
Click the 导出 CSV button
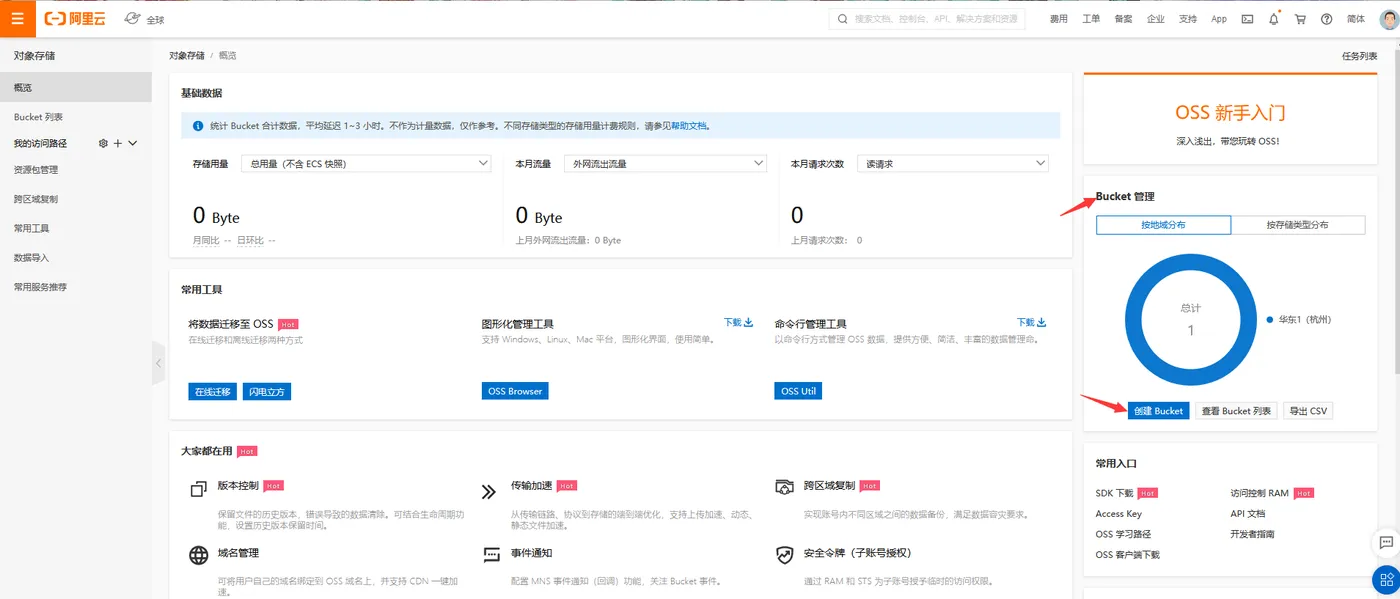1308,411
